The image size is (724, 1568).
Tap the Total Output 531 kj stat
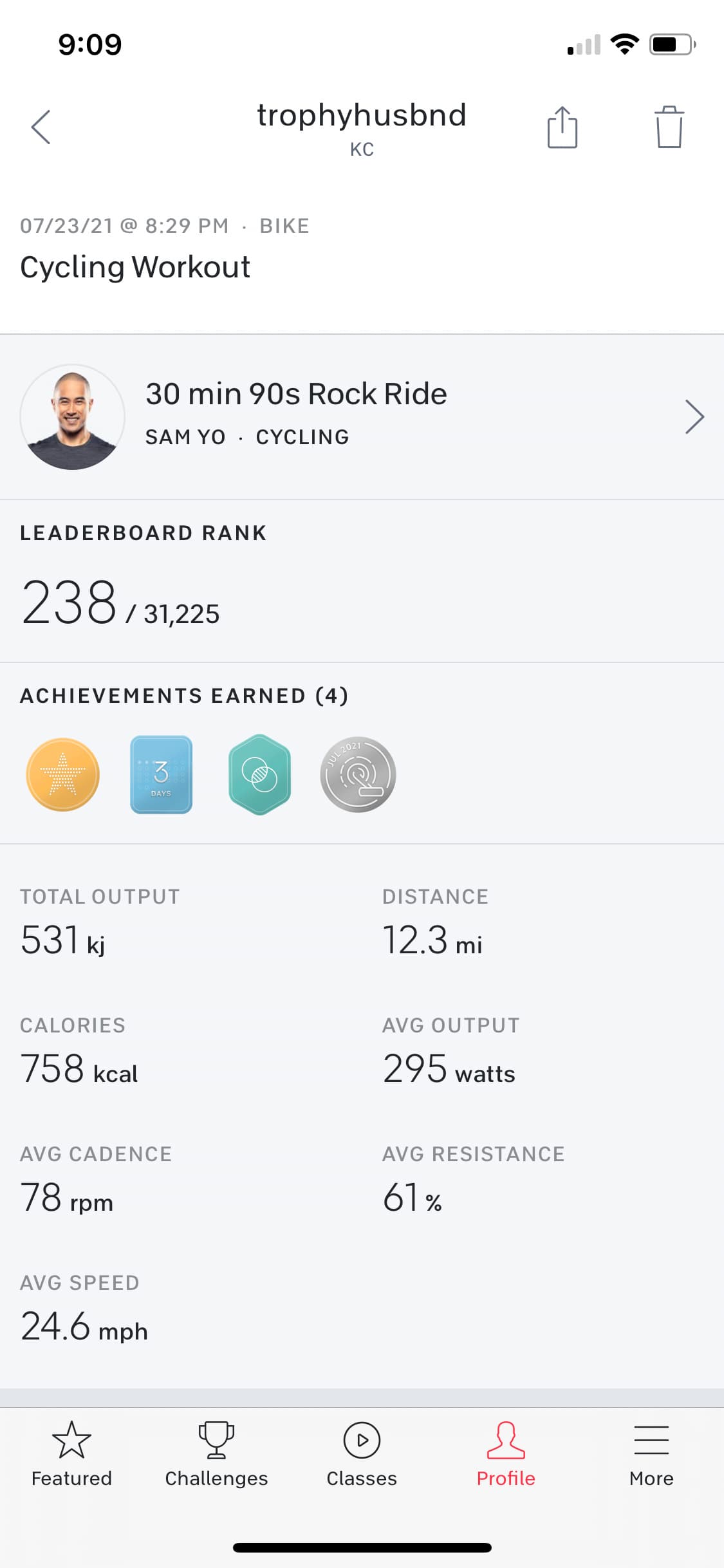[x=63, y=940]
